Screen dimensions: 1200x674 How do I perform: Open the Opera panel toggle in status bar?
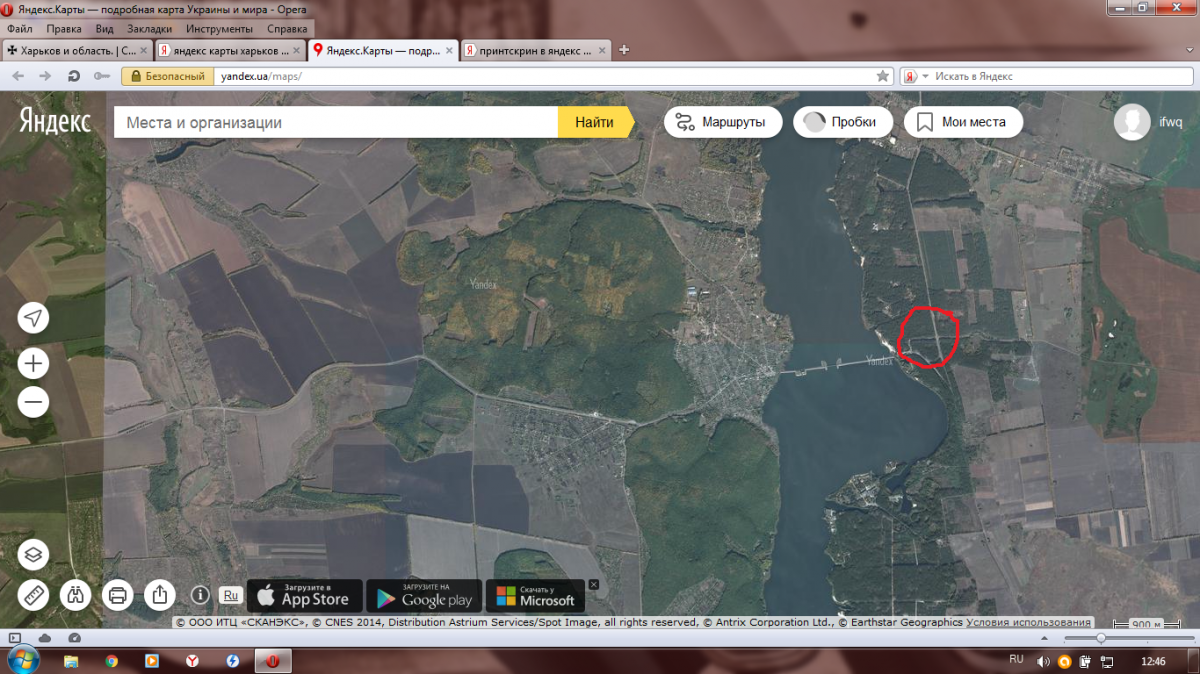(15, 638)
